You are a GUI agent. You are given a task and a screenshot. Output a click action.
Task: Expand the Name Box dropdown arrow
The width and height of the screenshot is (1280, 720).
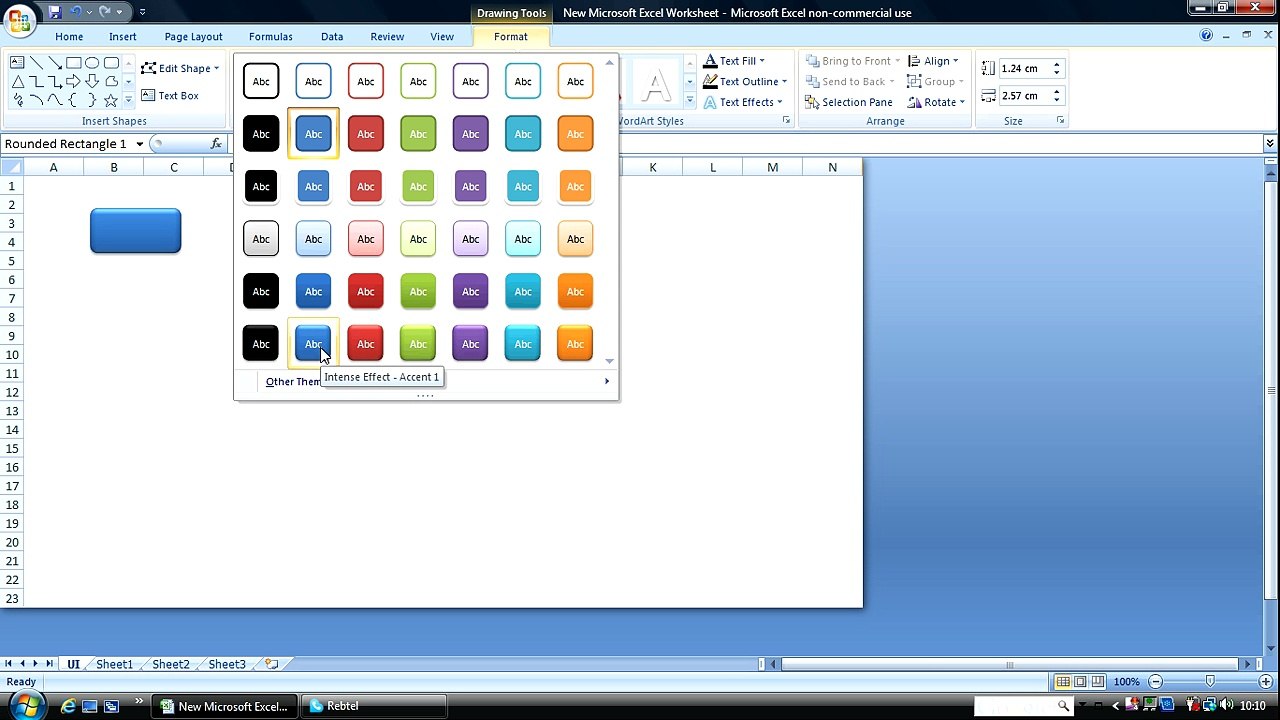coord(140,144)
